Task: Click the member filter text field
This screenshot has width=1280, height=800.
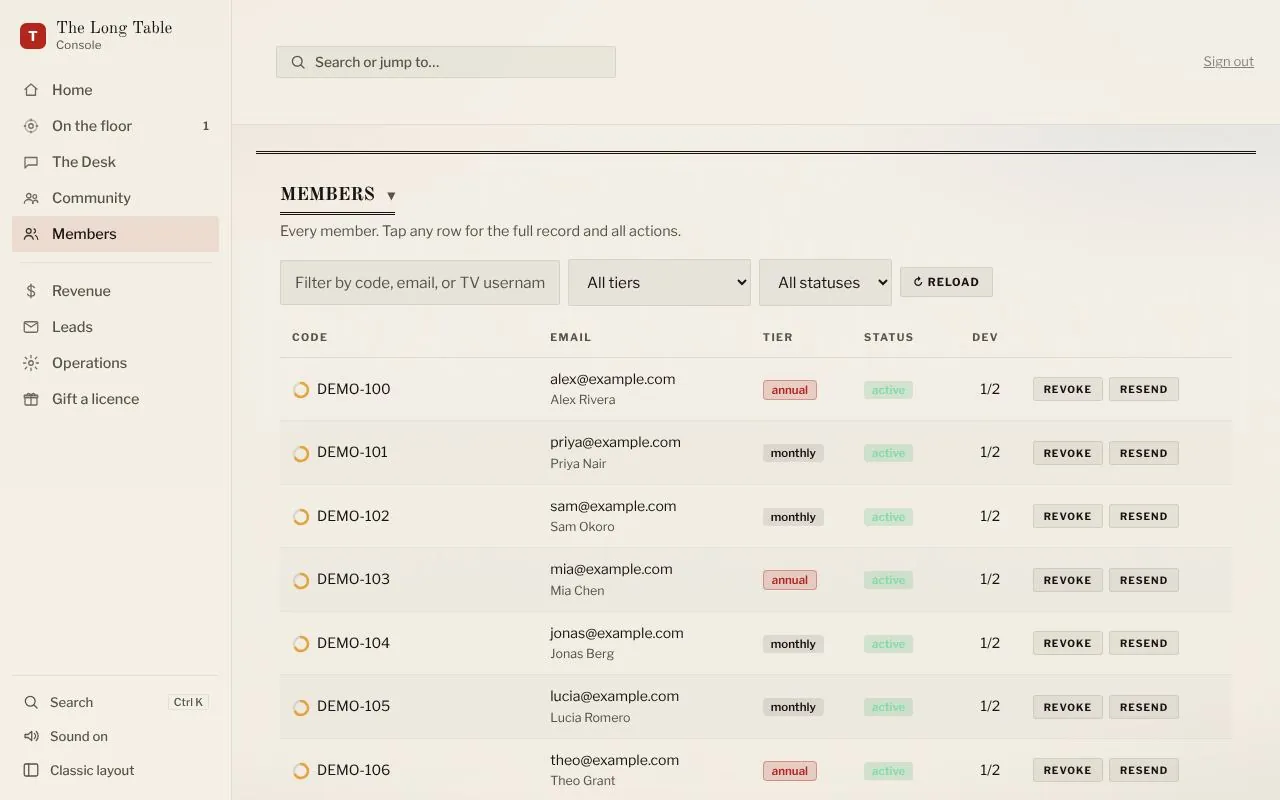Action: coord(420,283)
